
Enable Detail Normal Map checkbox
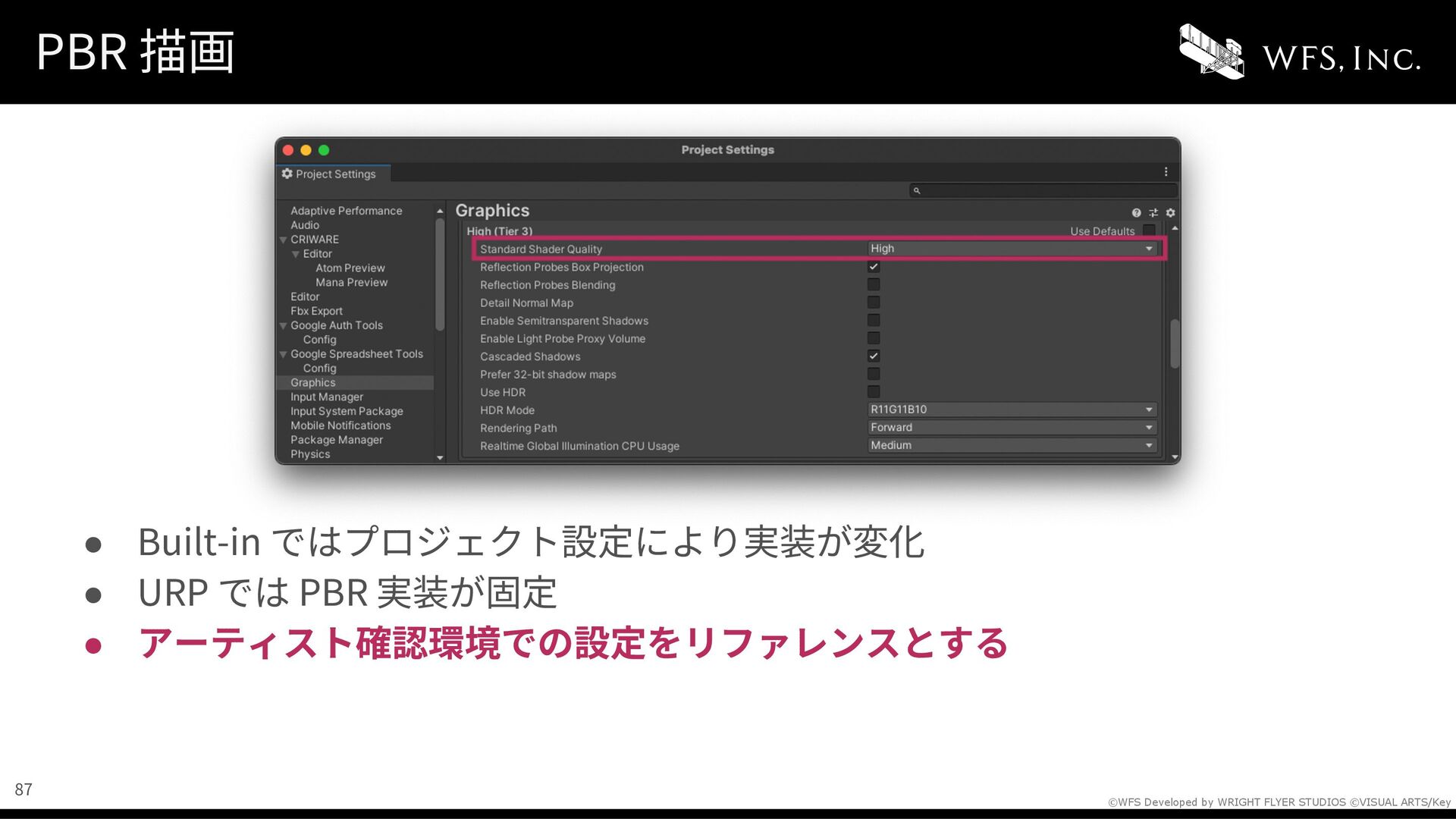(874, 303)
